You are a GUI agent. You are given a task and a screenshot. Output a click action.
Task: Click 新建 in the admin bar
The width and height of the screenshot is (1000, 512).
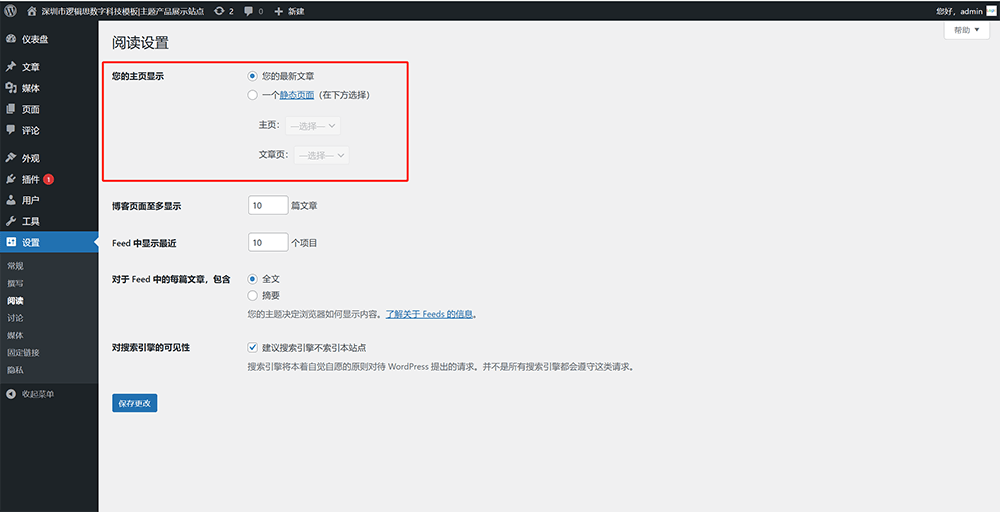click(x=296, y=11)
